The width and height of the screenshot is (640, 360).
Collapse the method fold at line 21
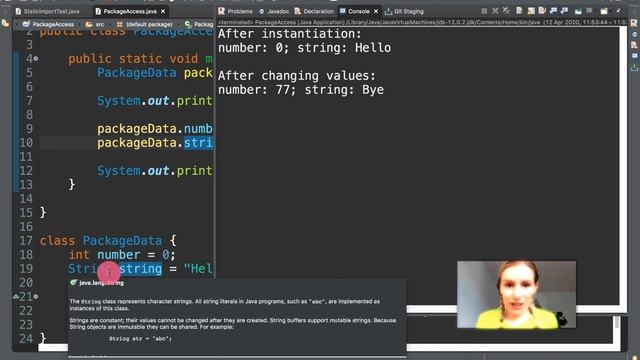[x=36, y=296]
